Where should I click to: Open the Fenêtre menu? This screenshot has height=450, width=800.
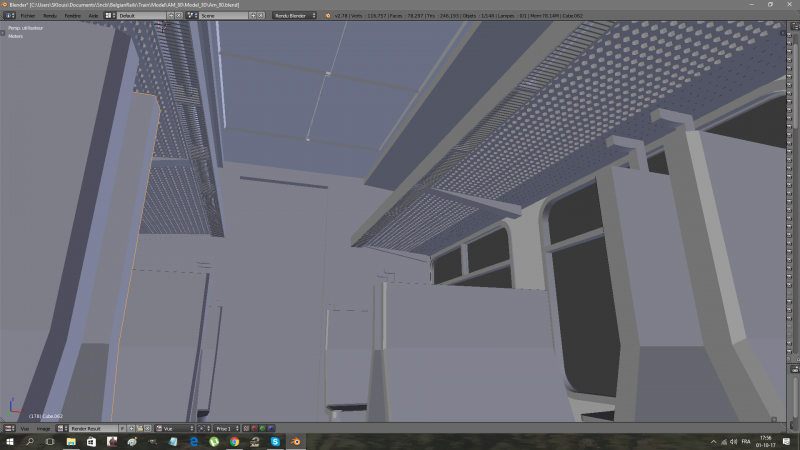[72, 16]
